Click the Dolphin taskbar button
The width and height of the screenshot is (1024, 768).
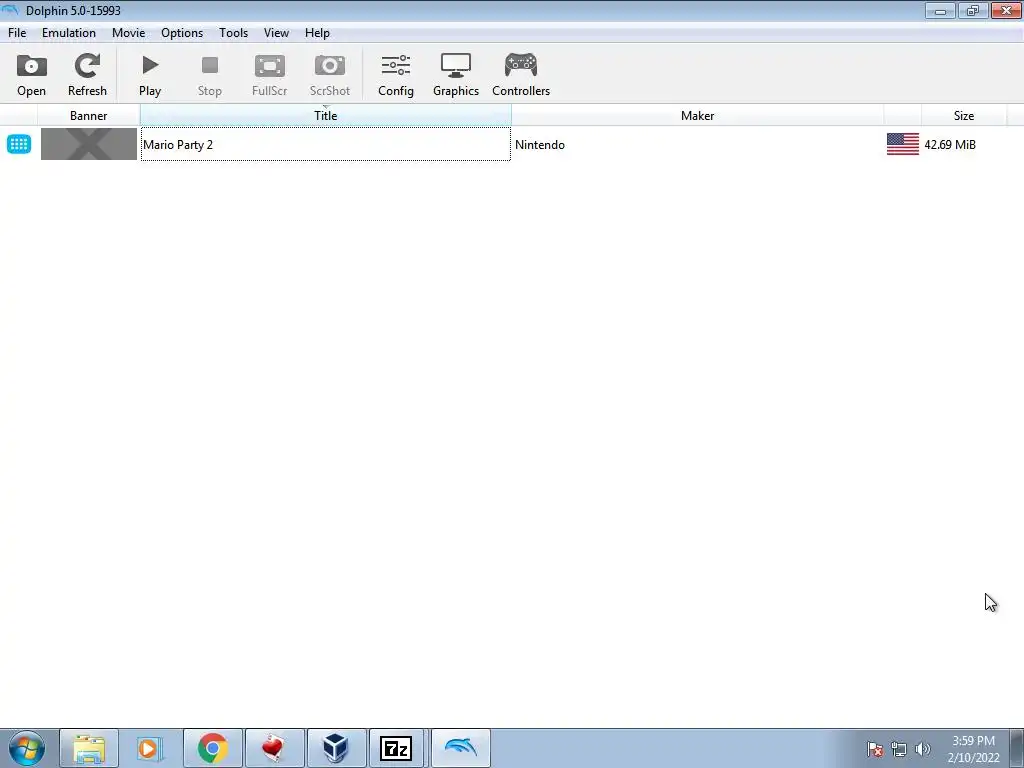pyautogui.click(x=460, y=748)
